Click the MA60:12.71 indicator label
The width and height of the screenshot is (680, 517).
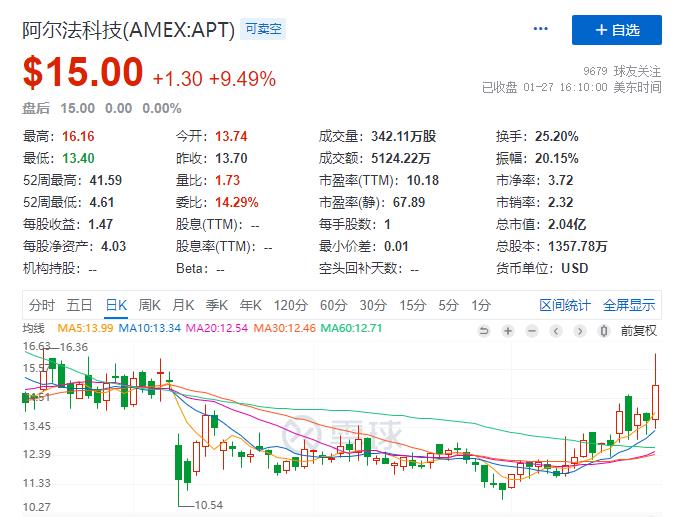[x=351, y=328]
